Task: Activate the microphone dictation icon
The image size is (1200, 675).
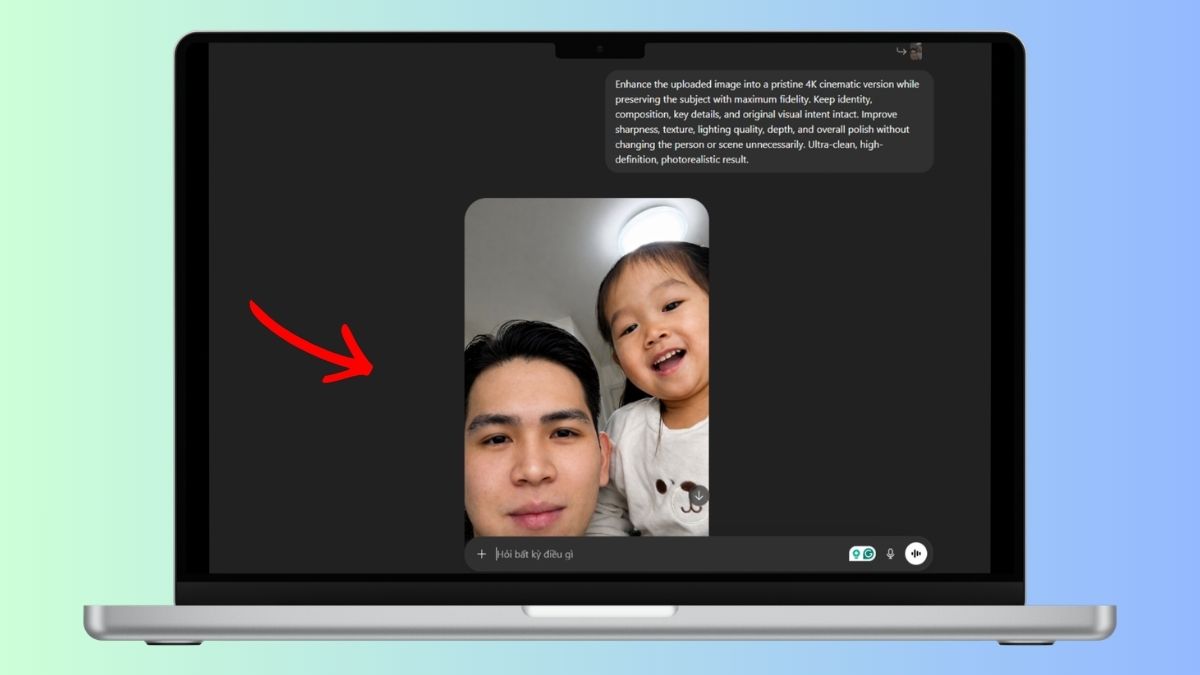Action: click(x=890, y=554)
